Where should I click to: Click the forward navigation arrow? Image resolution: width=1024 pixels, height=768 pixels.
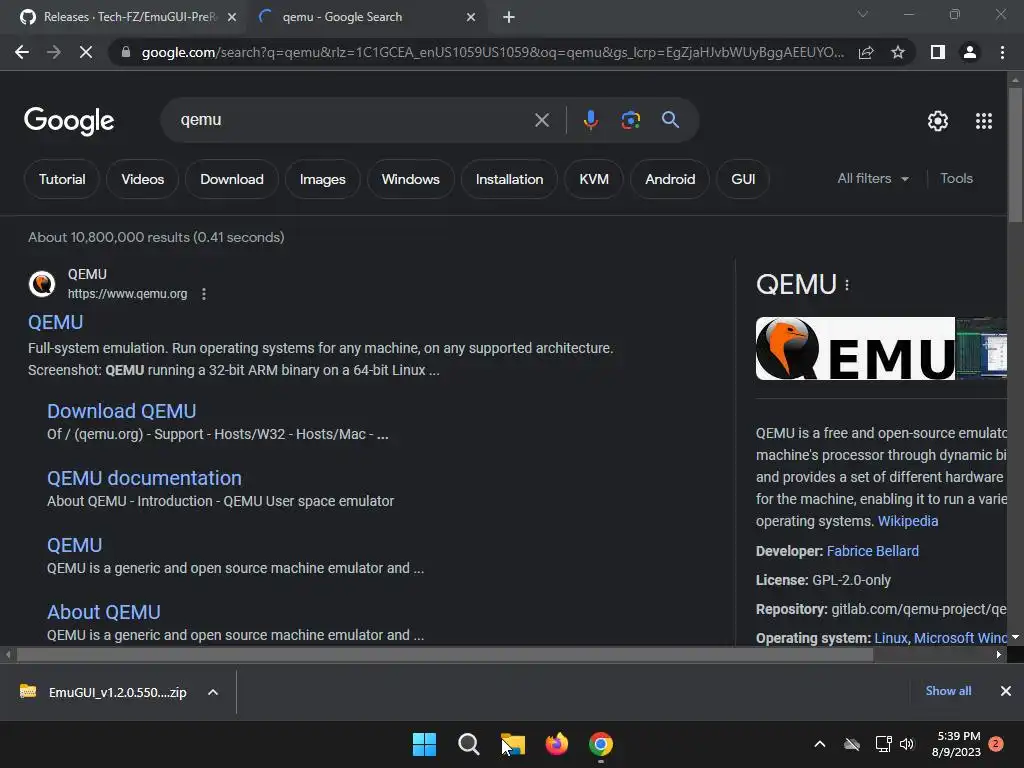54,52
